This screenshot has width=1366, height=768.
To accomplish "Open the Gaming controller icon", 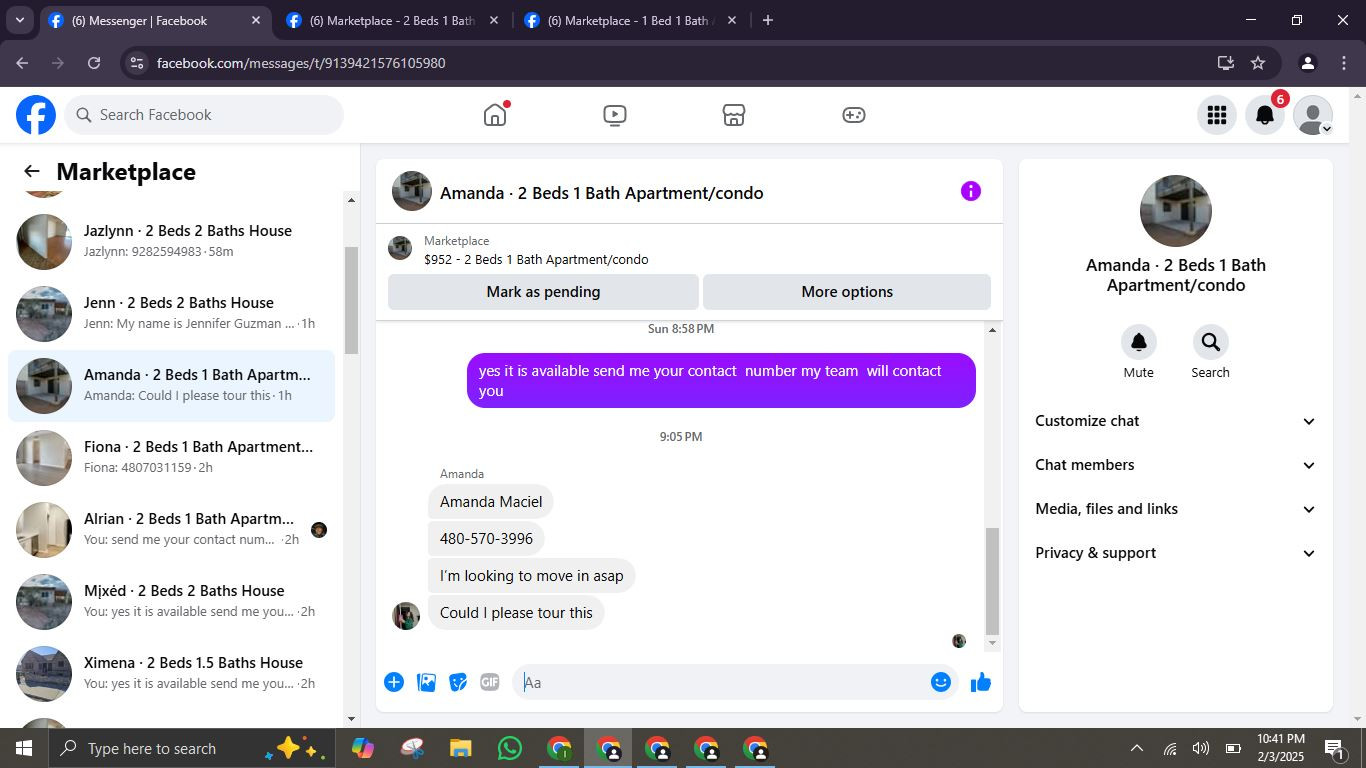I will click(x=853, y=115).
